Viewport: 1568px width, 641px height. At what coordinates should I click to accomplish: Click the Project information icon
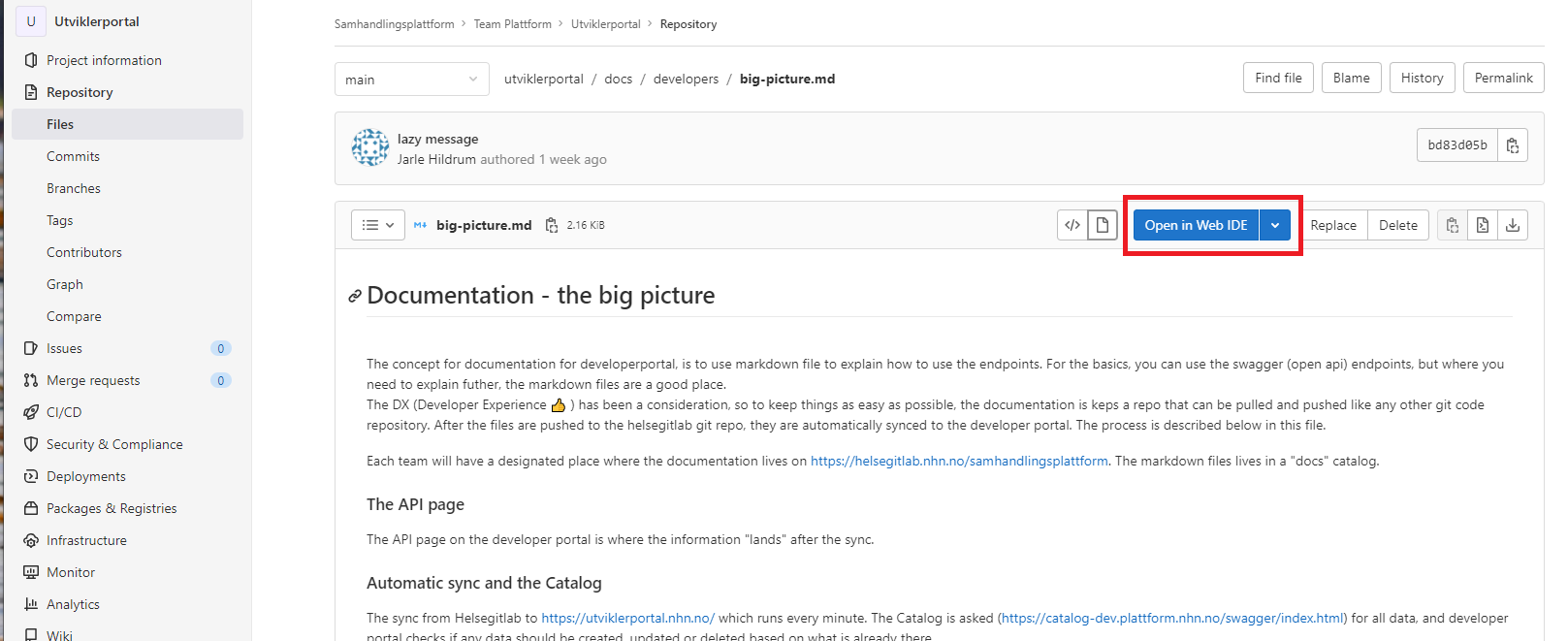click(x=31, y=60)
